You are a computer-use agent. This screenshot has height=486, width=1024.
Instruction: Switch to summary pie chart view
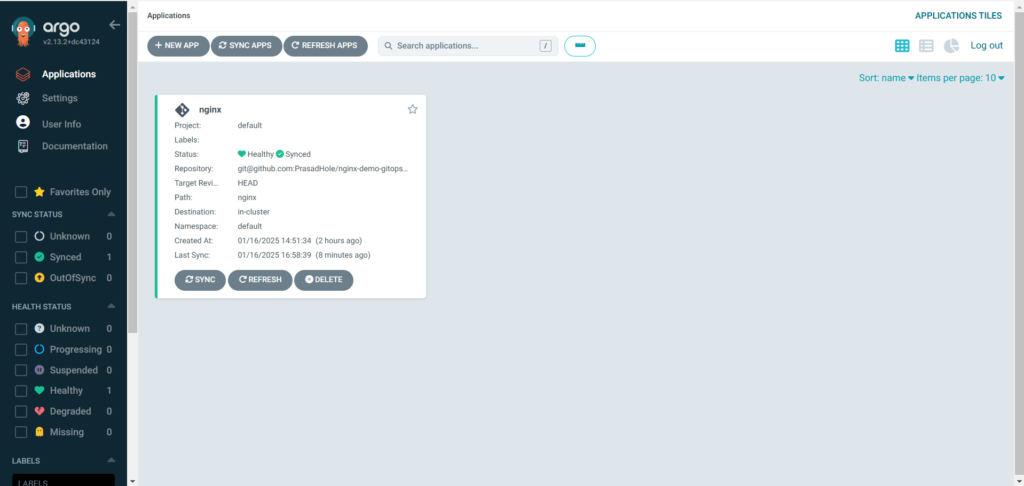(x=951, y=46)
